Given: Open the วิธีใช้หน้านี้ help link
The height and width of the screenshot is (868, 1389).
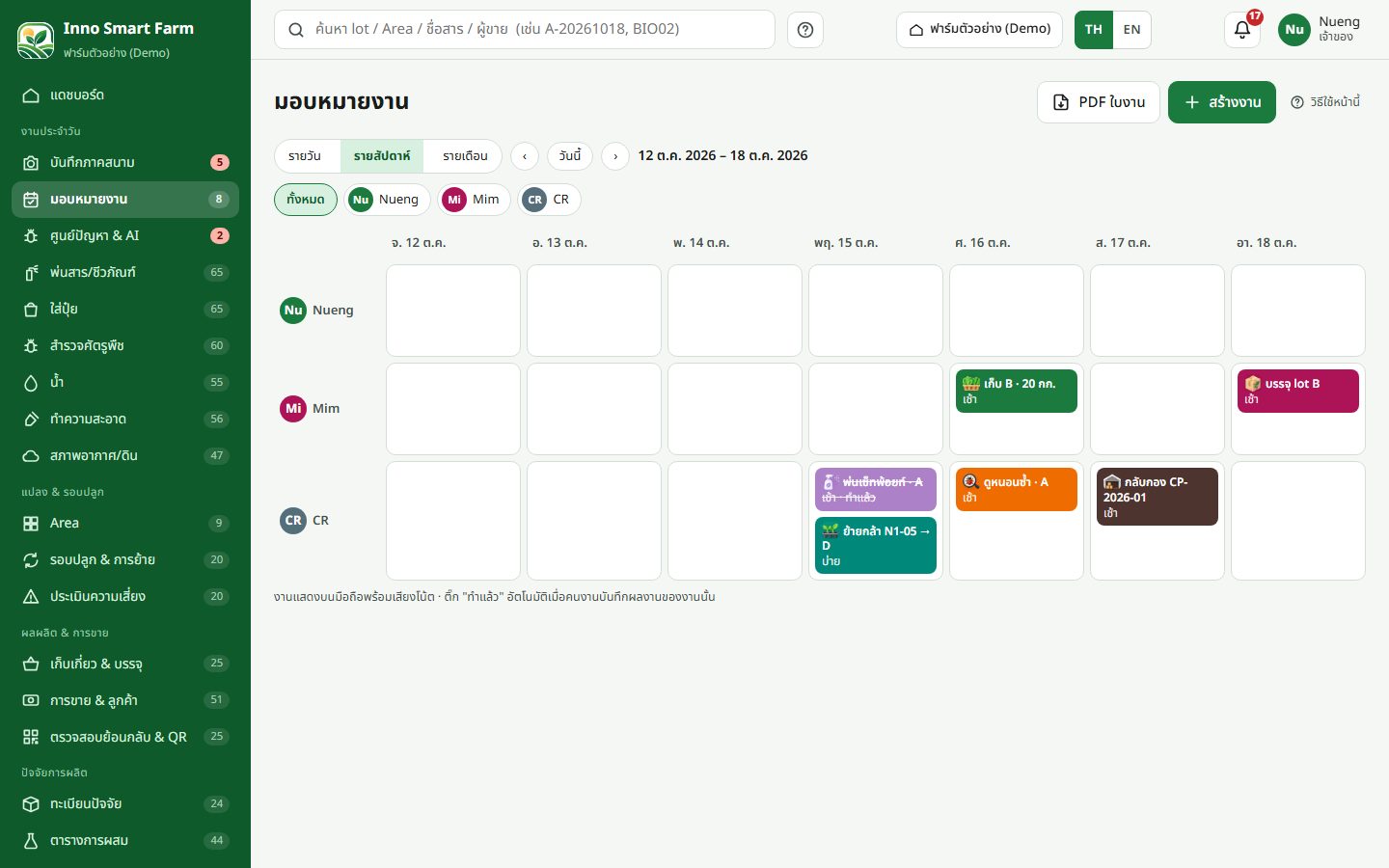Looking at the screenshot, I should coord(1325,102).
